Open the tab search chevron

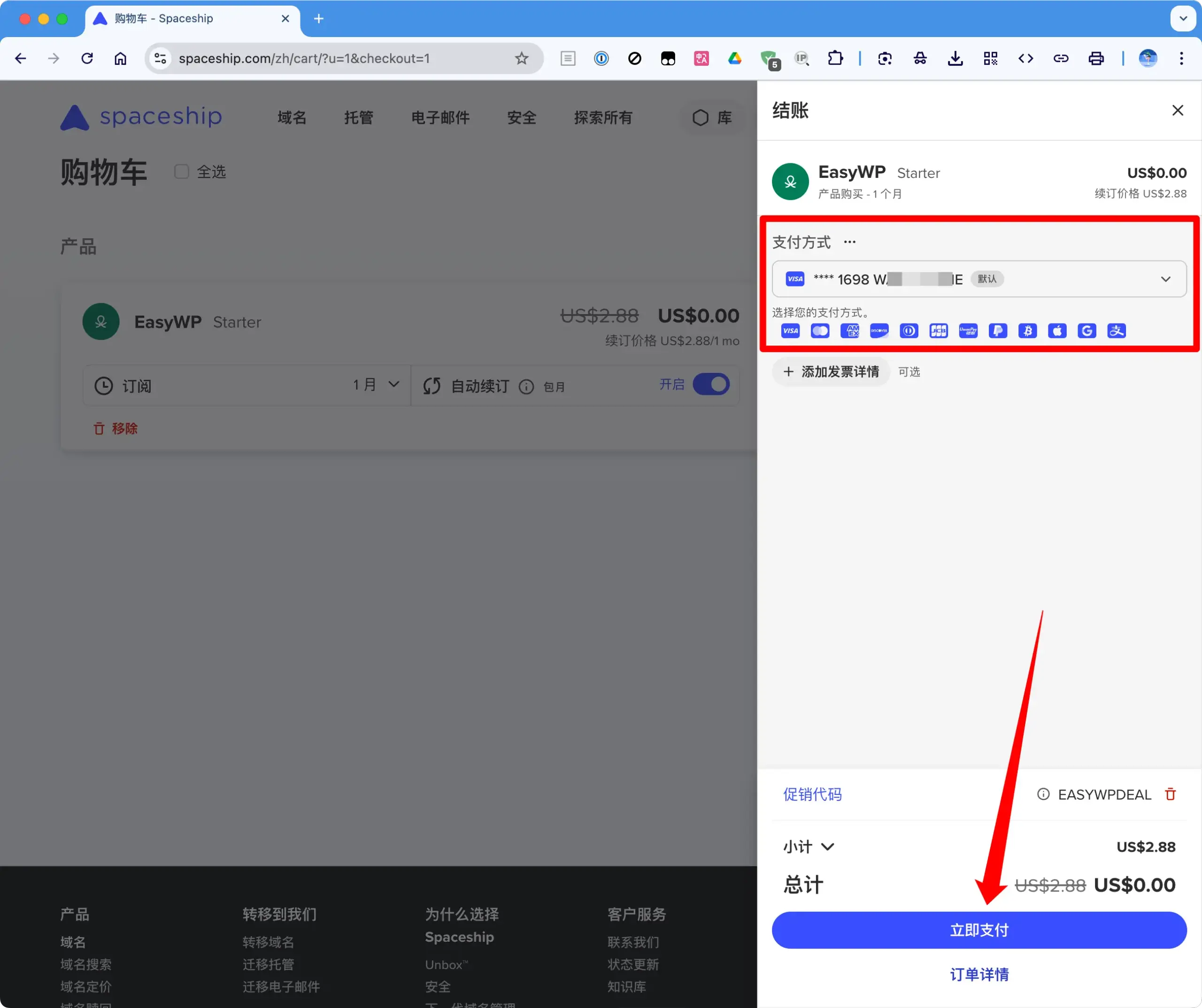1183,19
